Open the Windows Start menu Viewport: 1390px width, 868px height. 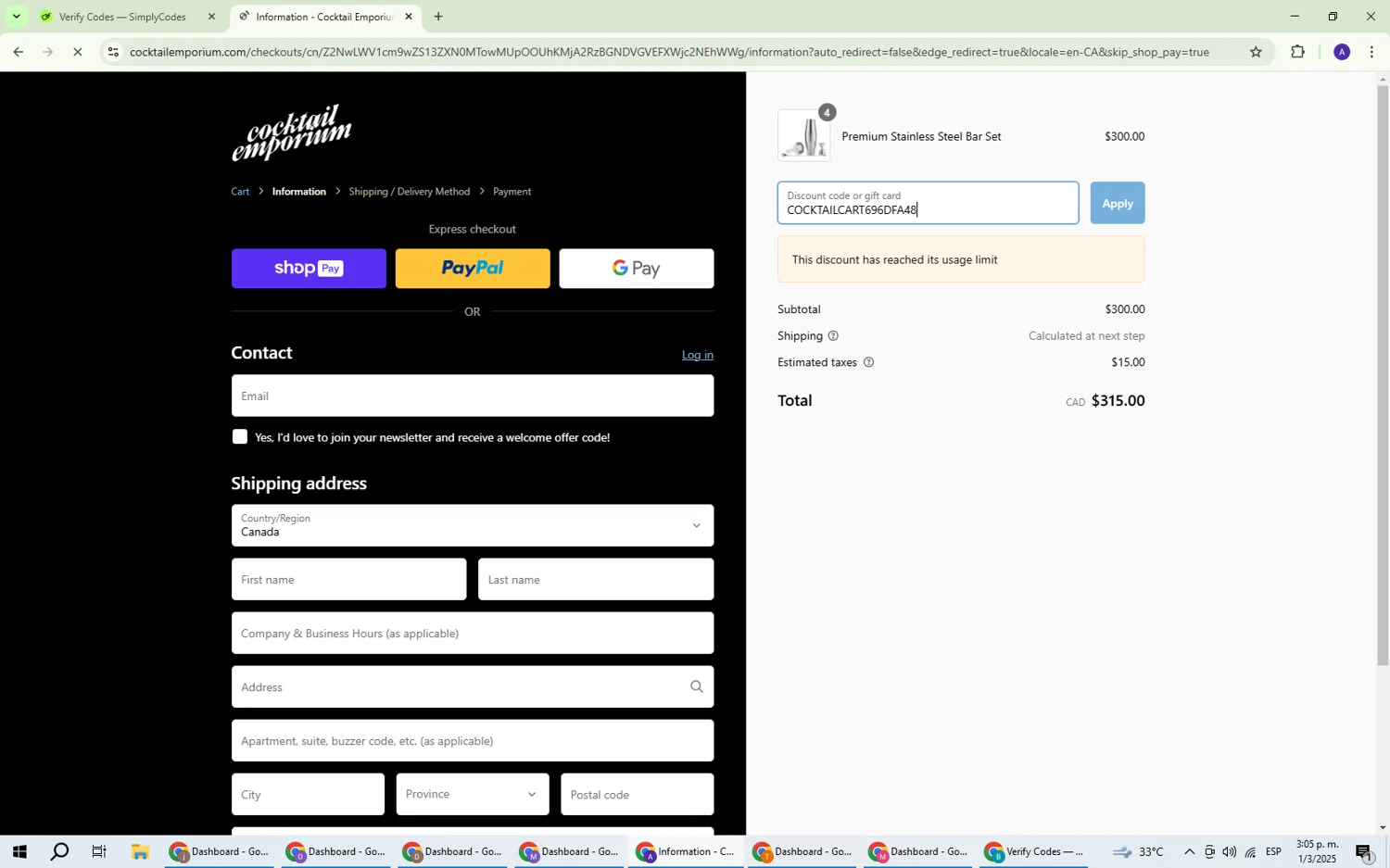(19, 852)
